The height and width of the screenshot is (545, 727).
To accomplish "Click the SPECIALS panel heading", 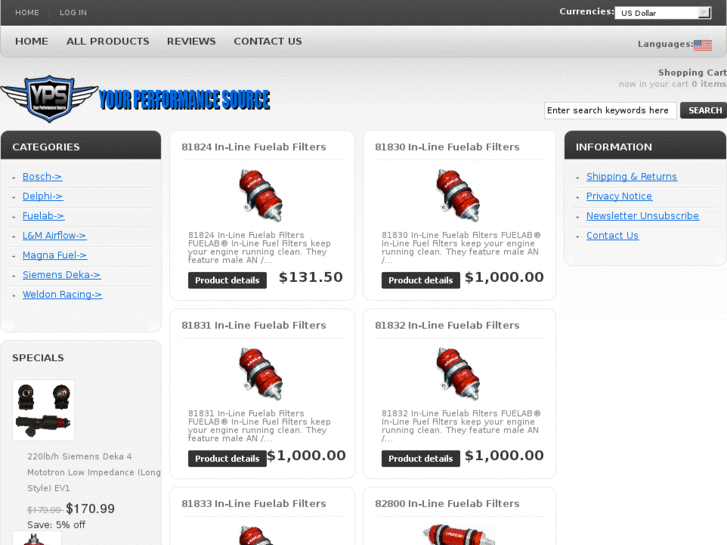I will click(x=38, y=358).
